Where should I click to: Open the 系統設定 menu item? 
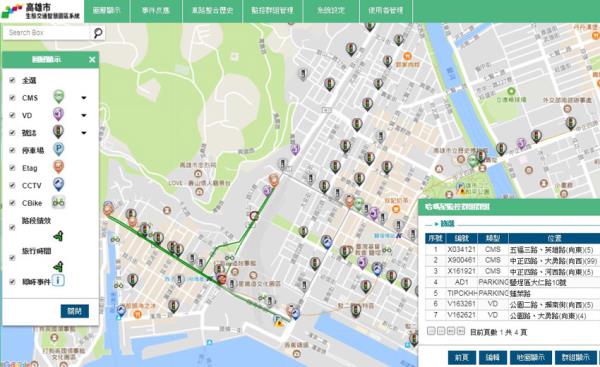[331, 11]
